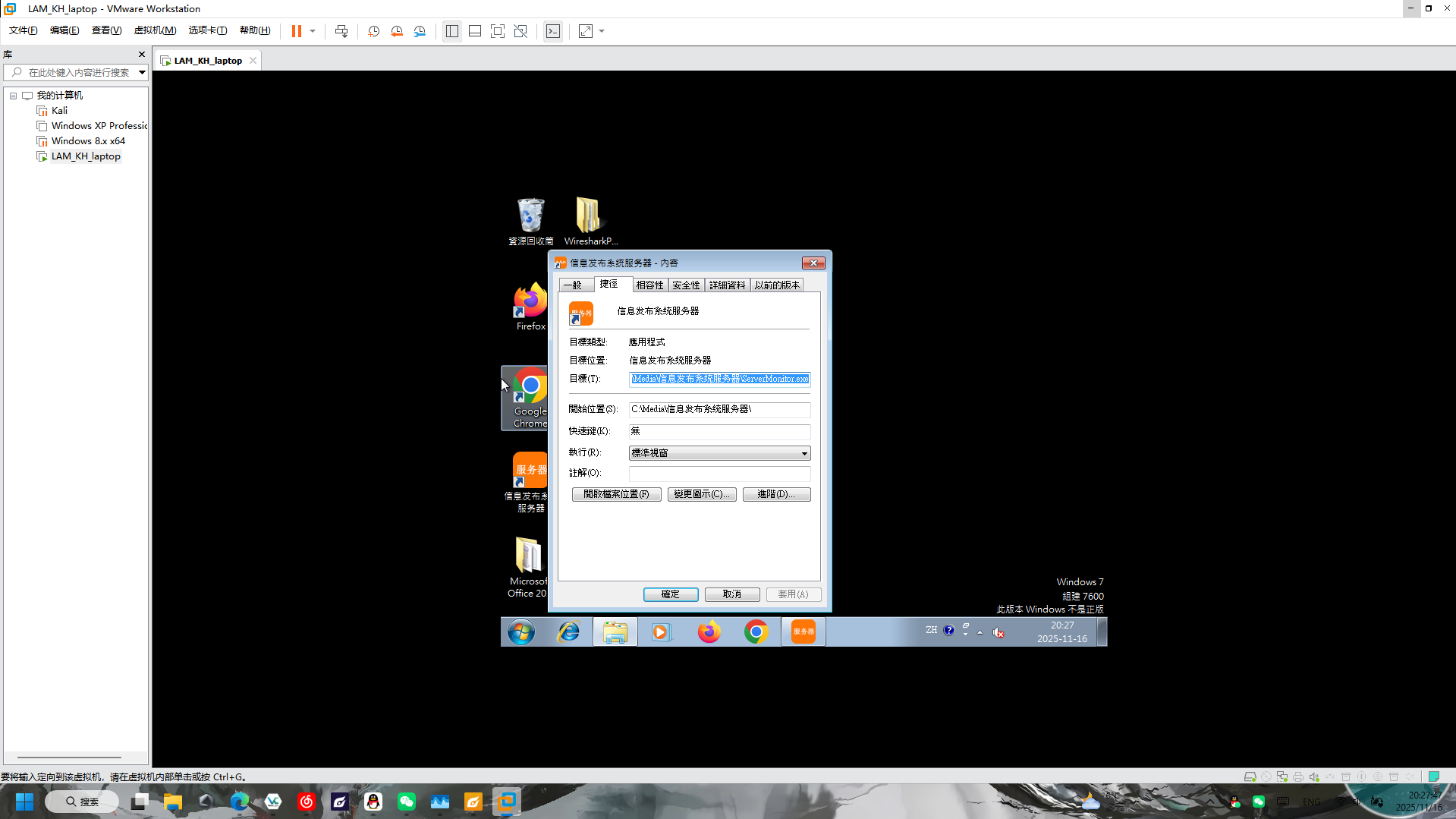Click the guest sound device status icon

(1315, 776)
